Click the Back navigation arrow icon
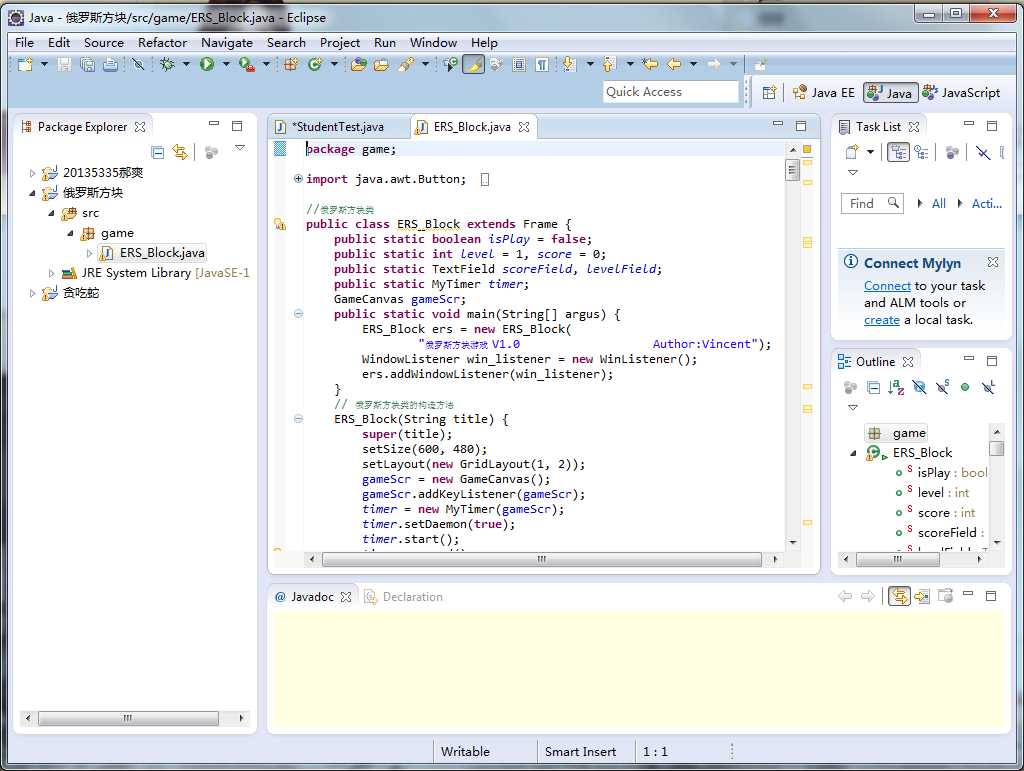The image size is (1024, 771). 674,64
